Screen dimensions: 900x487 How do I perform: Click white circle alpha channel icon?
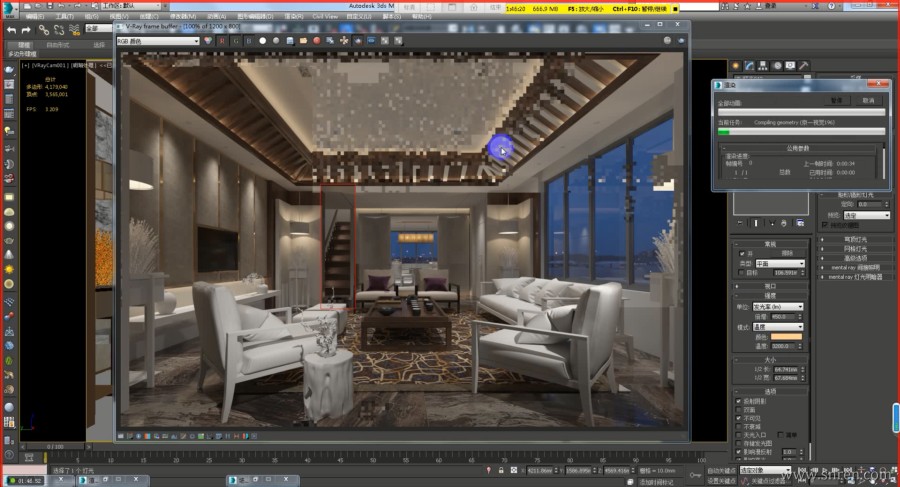[262, 41]
